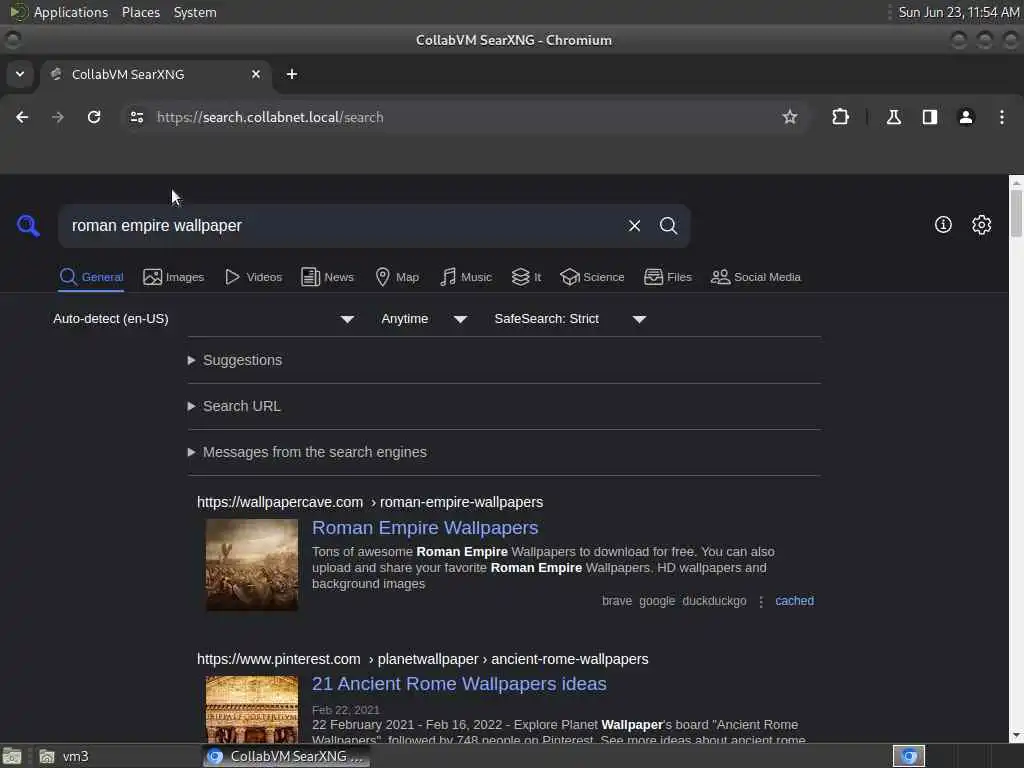1024x768 pixels.
Task: Switch to the It search category
Action: pyautogui.click(x=526, y=277)
